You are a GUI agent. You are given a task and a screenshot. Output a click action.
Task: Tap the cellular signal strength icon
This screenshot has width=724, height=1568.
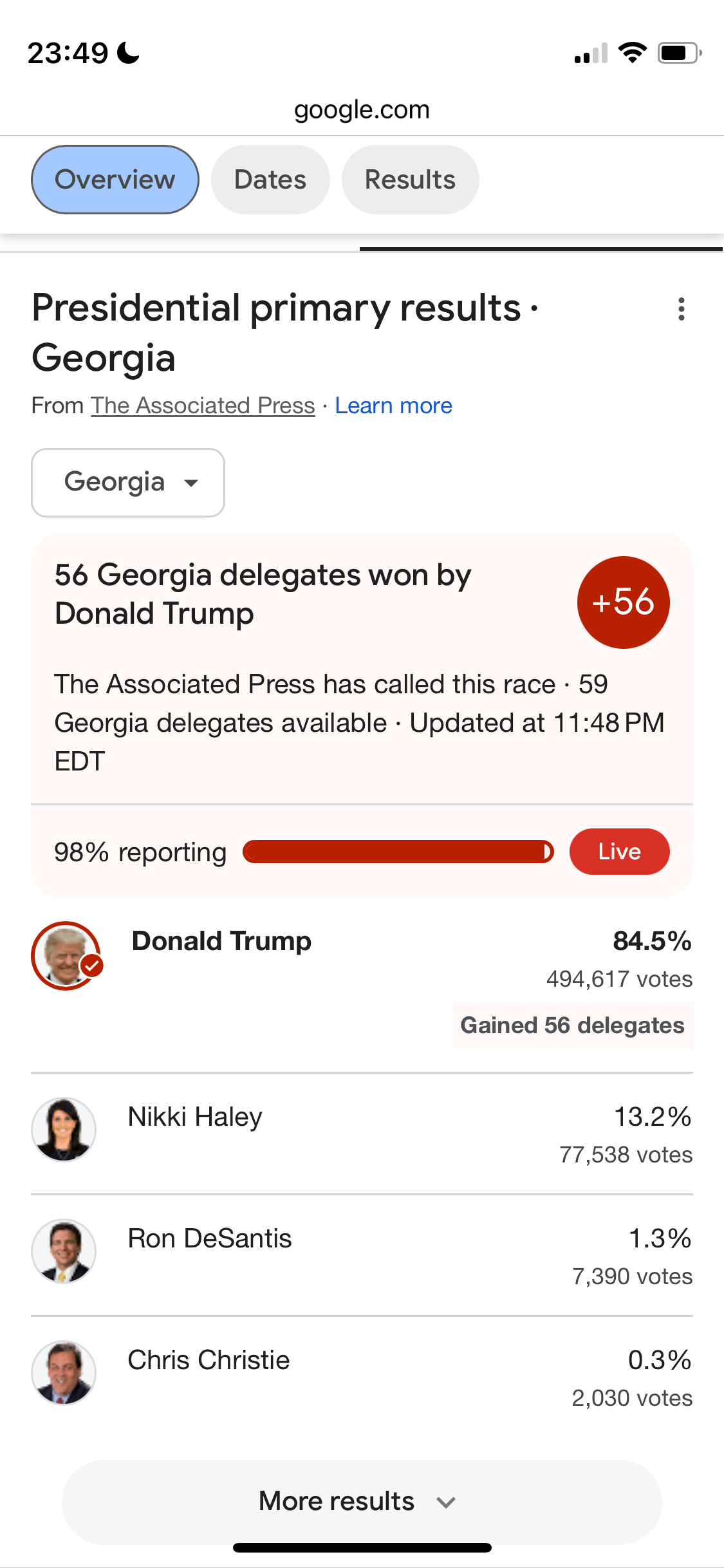point(591,53)
